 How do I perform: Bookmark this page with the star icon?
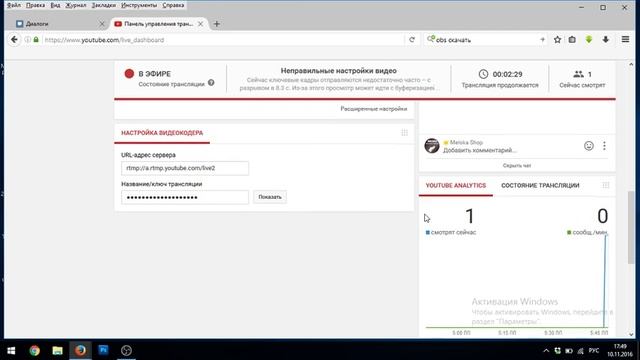click(x=557, y=40)
